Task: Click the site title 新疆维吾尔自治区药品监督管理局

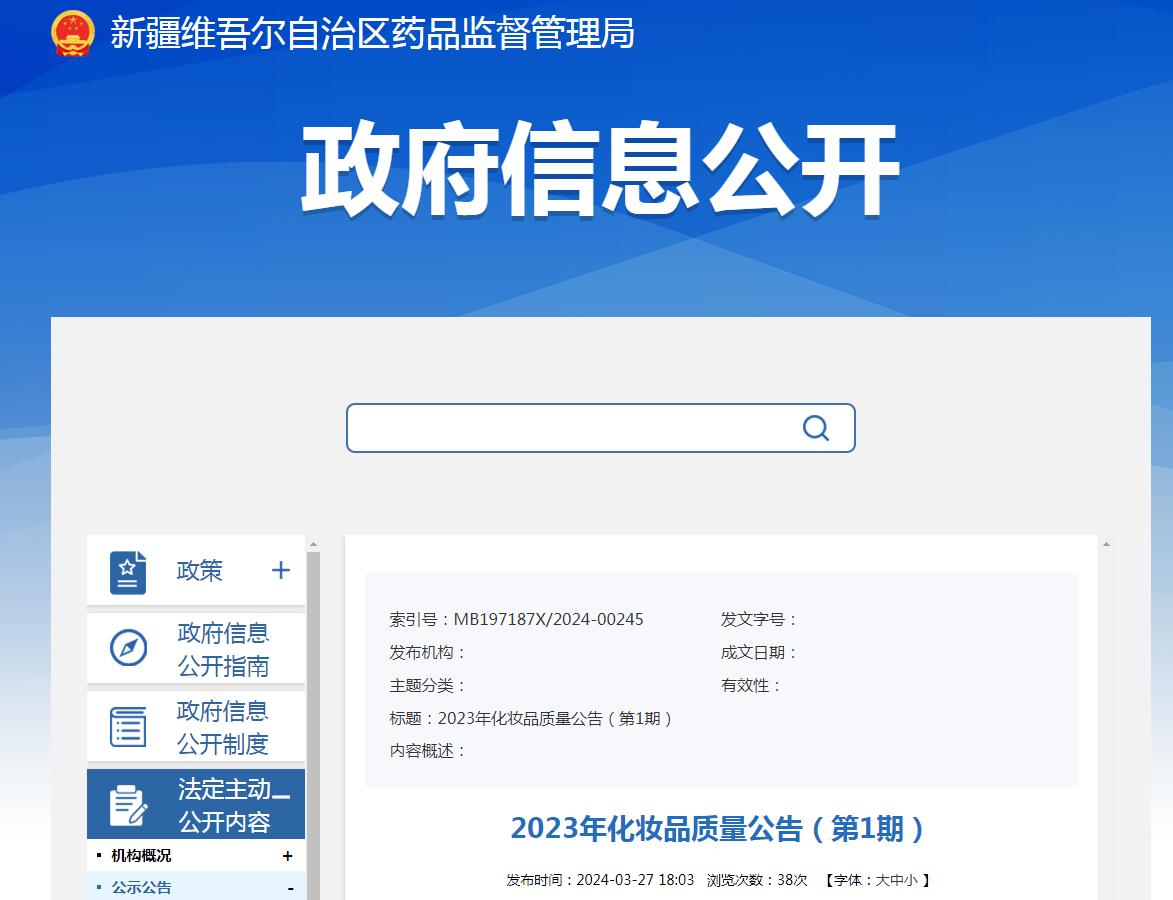Action: coord(372,33)
